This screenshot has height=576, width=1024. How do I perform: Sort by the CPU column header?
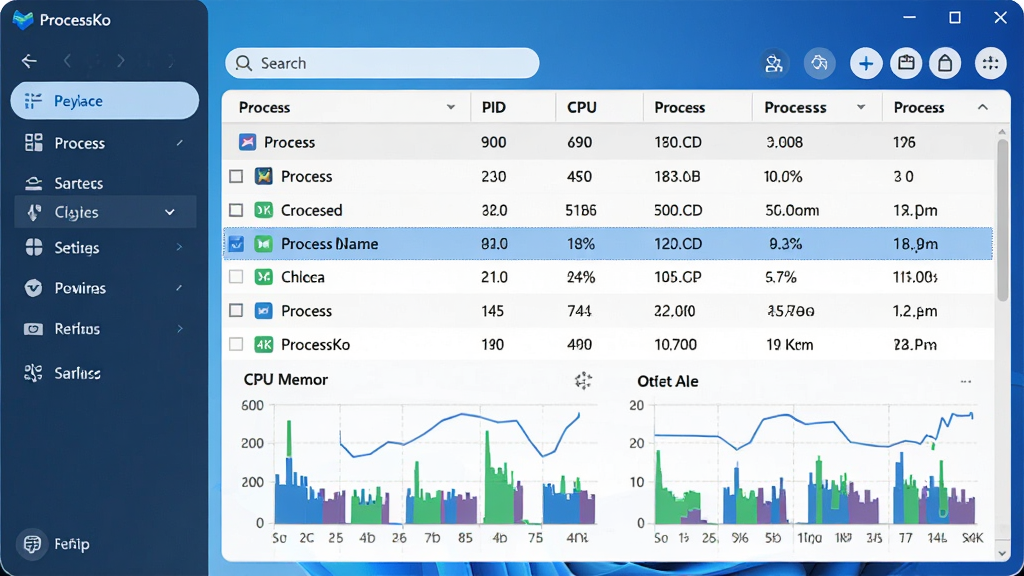(581, 107)
